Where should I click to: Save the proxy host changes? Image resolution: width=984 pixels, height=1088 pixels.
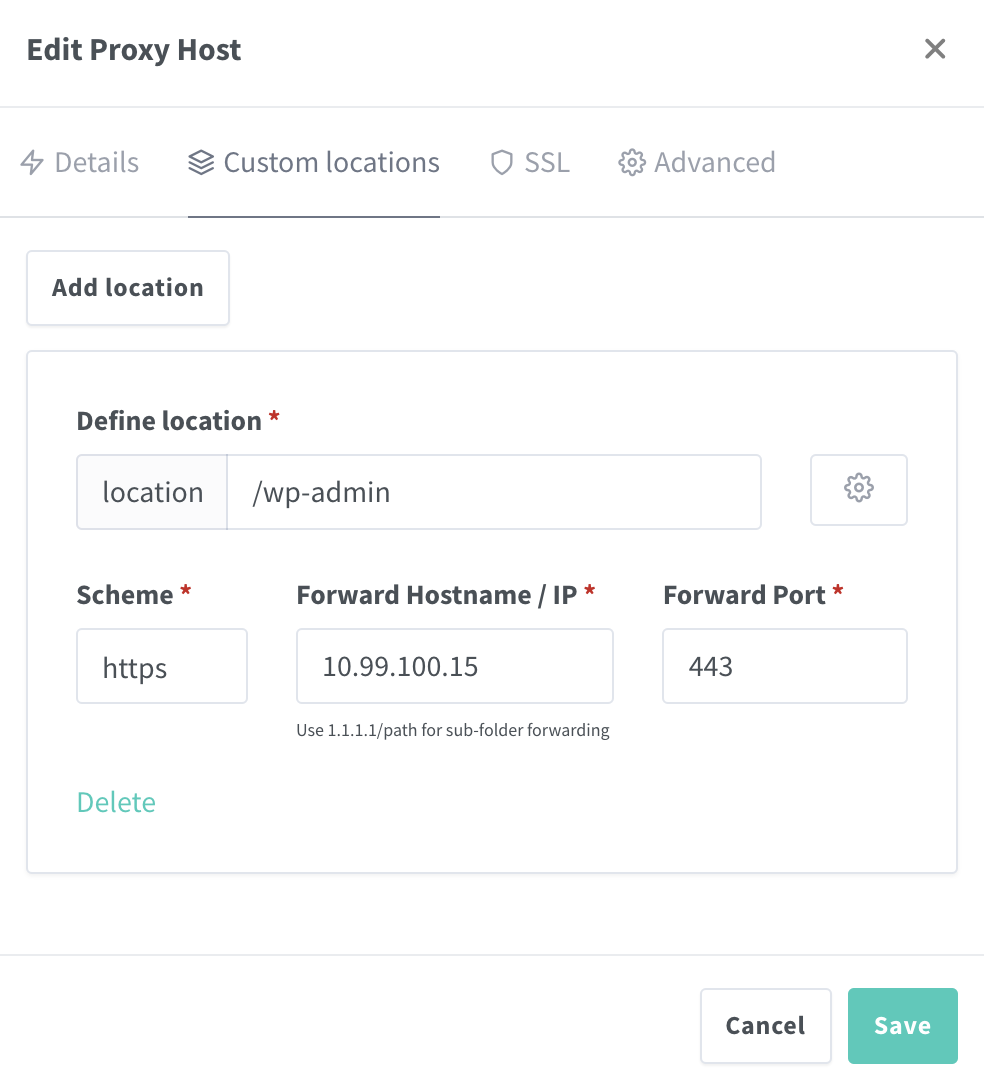pos(902,1025)
